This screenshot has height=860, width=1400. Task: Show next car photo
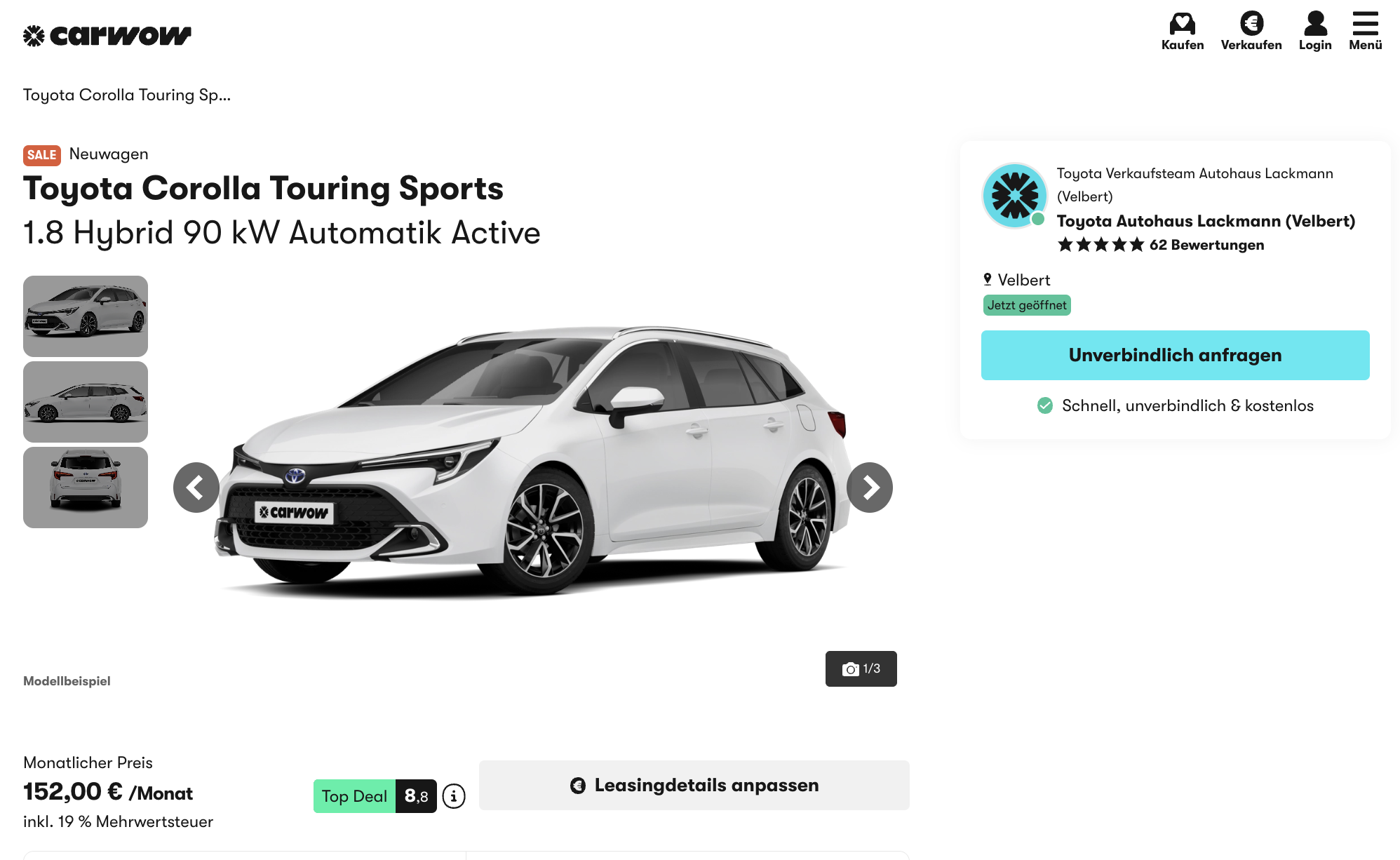click(x=870, y=488)
